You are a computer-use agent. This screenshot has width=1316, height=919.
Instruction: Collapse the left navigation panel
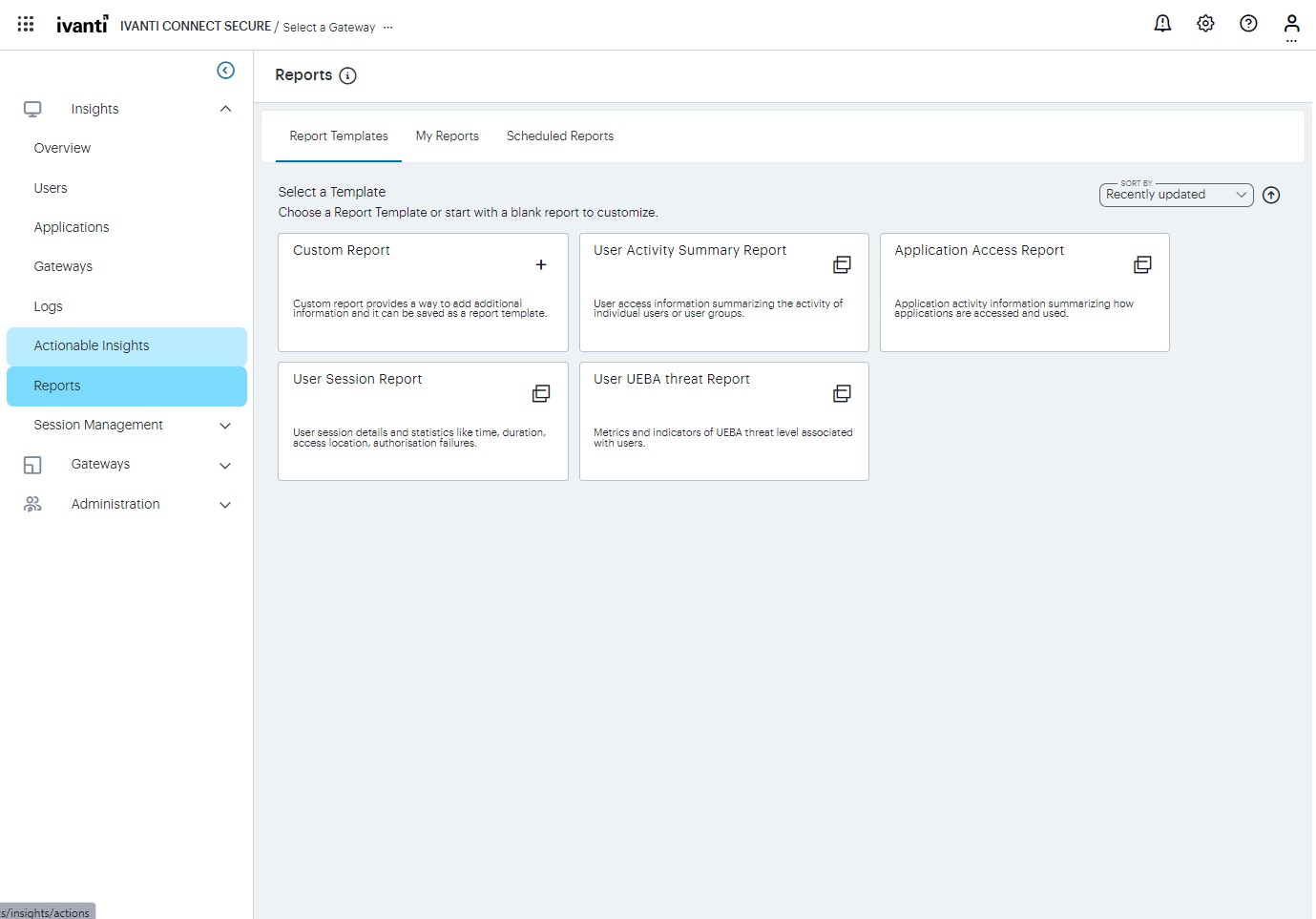point(225,70)
